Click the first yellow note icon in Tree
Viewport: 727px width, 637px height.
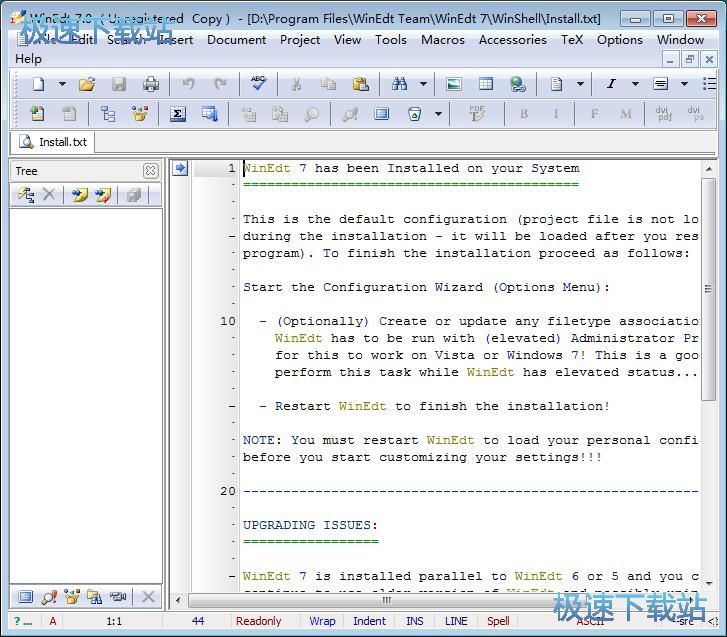[79, 195]
